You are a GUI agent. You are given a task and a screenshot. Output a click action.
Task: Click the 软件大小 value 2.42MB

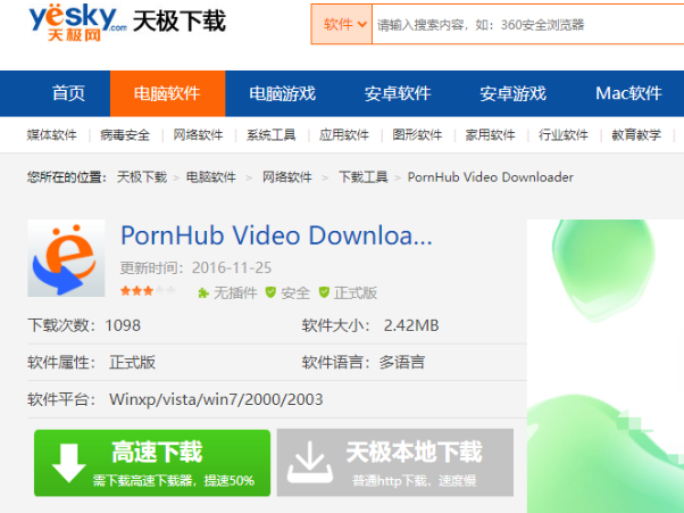pyautogui.click(x=411, y=325)
